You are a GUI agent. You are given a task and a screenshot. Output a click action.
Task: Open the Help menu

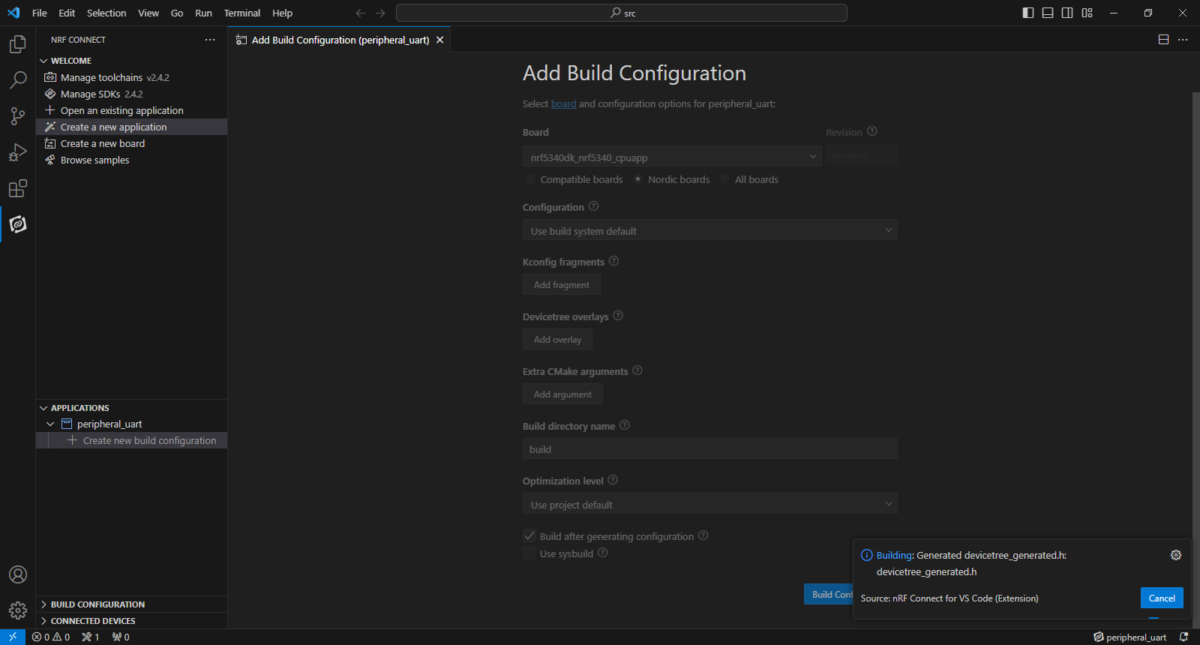pos(282,13)
